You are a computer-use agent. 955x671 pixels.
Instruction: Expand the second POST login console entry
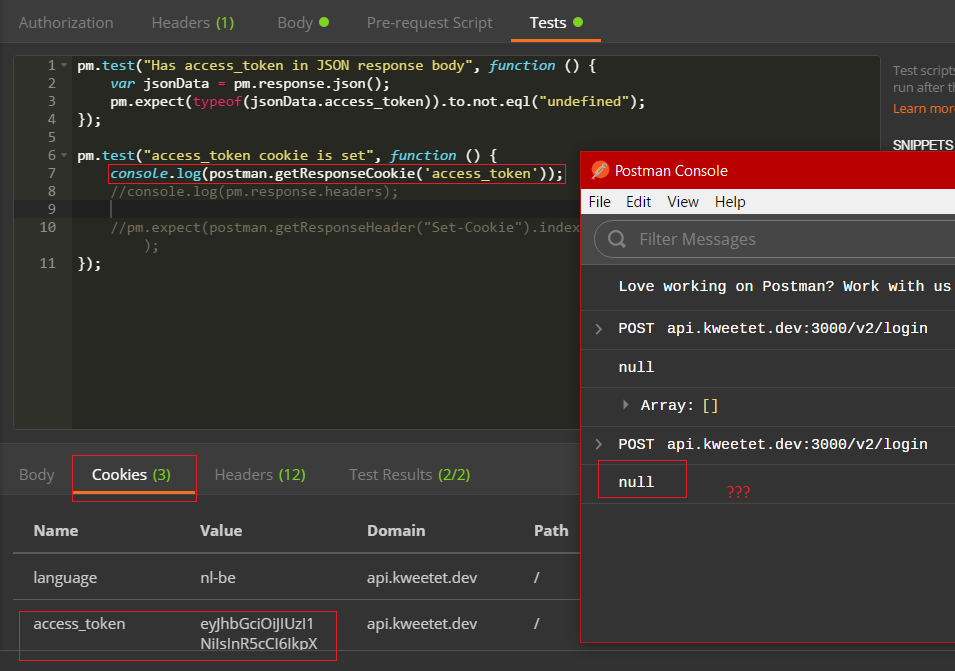599,444
